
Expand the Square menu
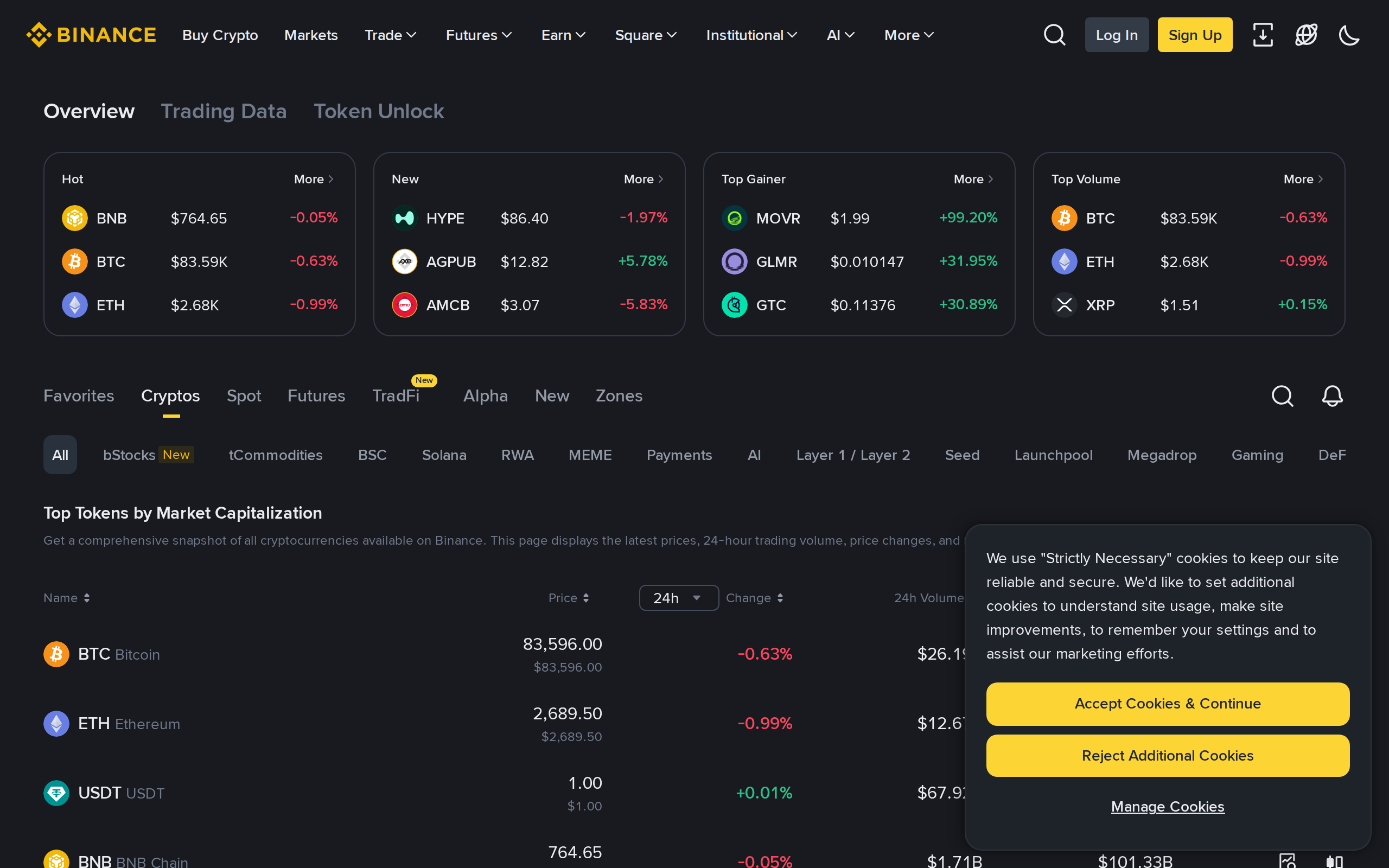point(646,35)
